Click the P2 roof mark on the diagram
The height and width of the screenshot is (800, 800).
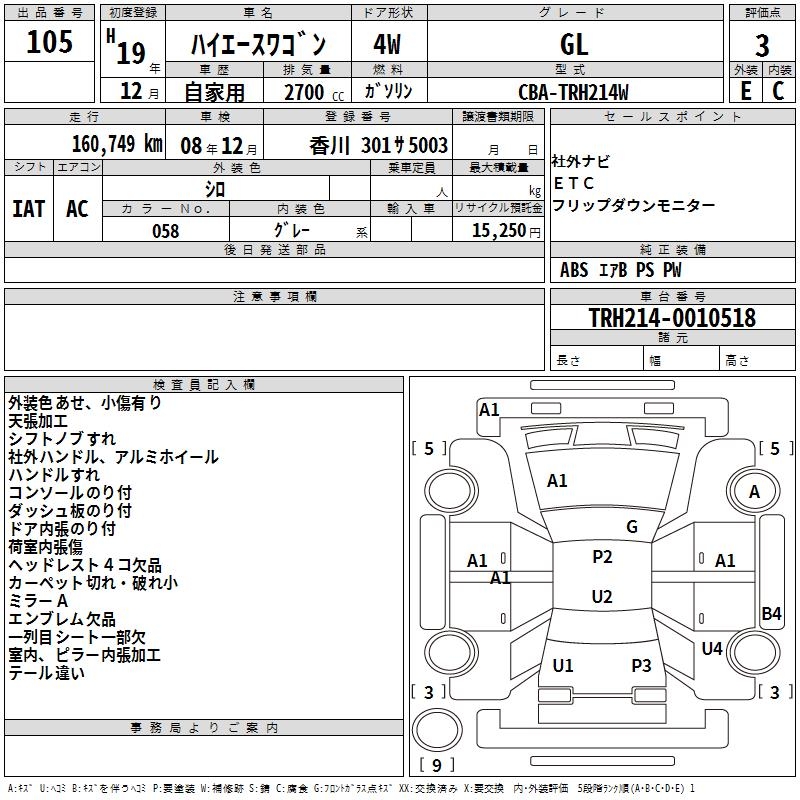click(602, 557)
